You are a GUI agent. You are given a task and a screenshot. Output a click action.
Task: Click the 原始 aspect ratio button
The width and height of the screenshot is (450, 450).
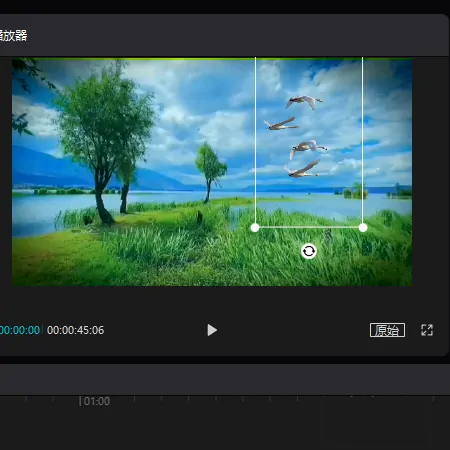coord(387,330)
